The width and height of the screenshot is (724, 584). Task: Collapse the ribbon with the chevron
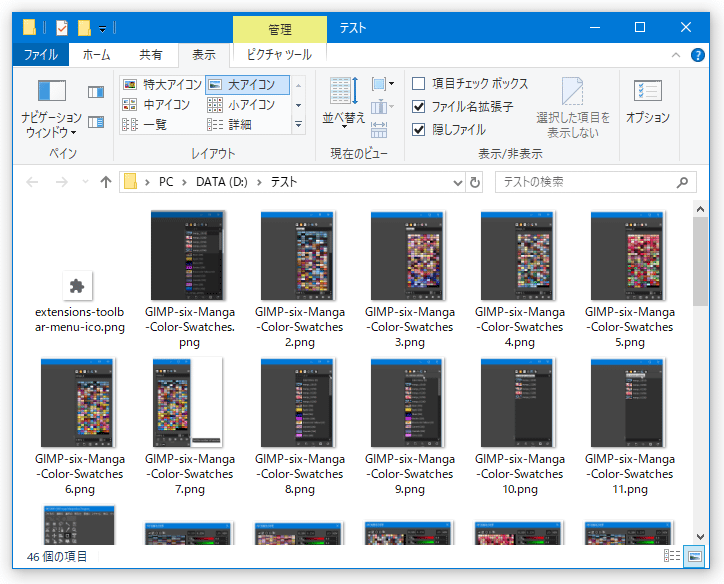click(x=676, y=55)
